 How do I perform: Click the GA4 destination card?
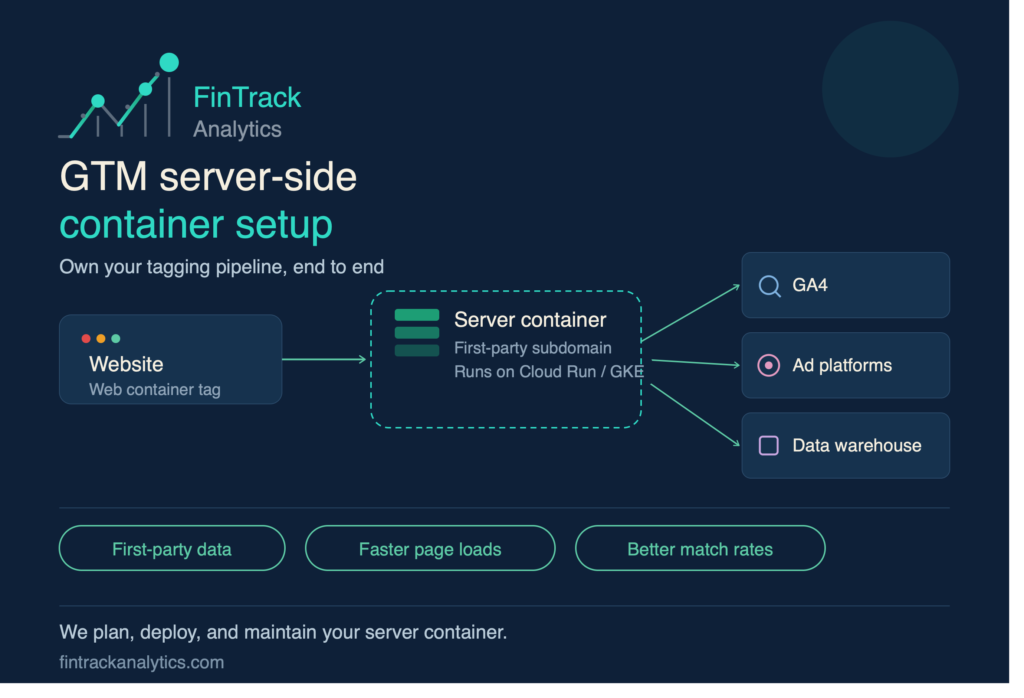click(846, 285)
